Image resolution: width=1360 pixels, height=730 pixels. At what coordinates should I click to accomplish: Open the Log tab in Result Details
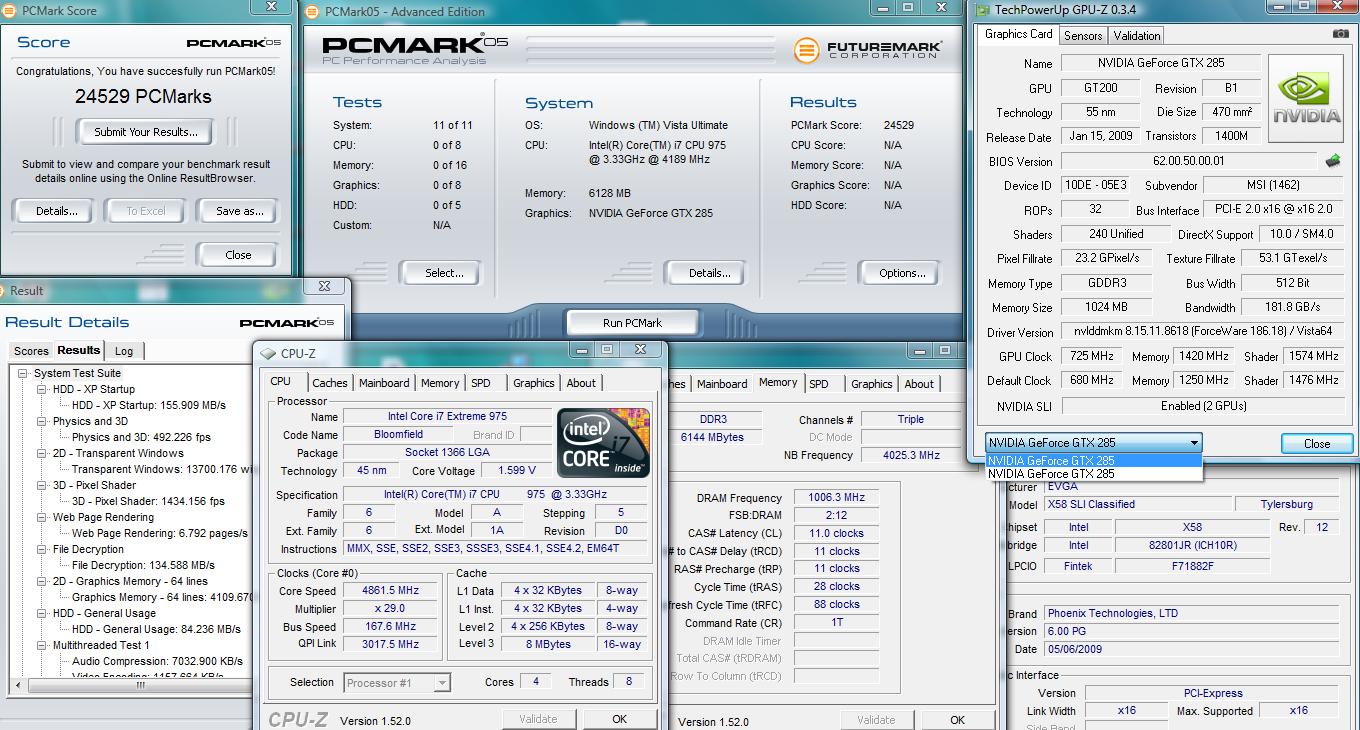(124, 351)
